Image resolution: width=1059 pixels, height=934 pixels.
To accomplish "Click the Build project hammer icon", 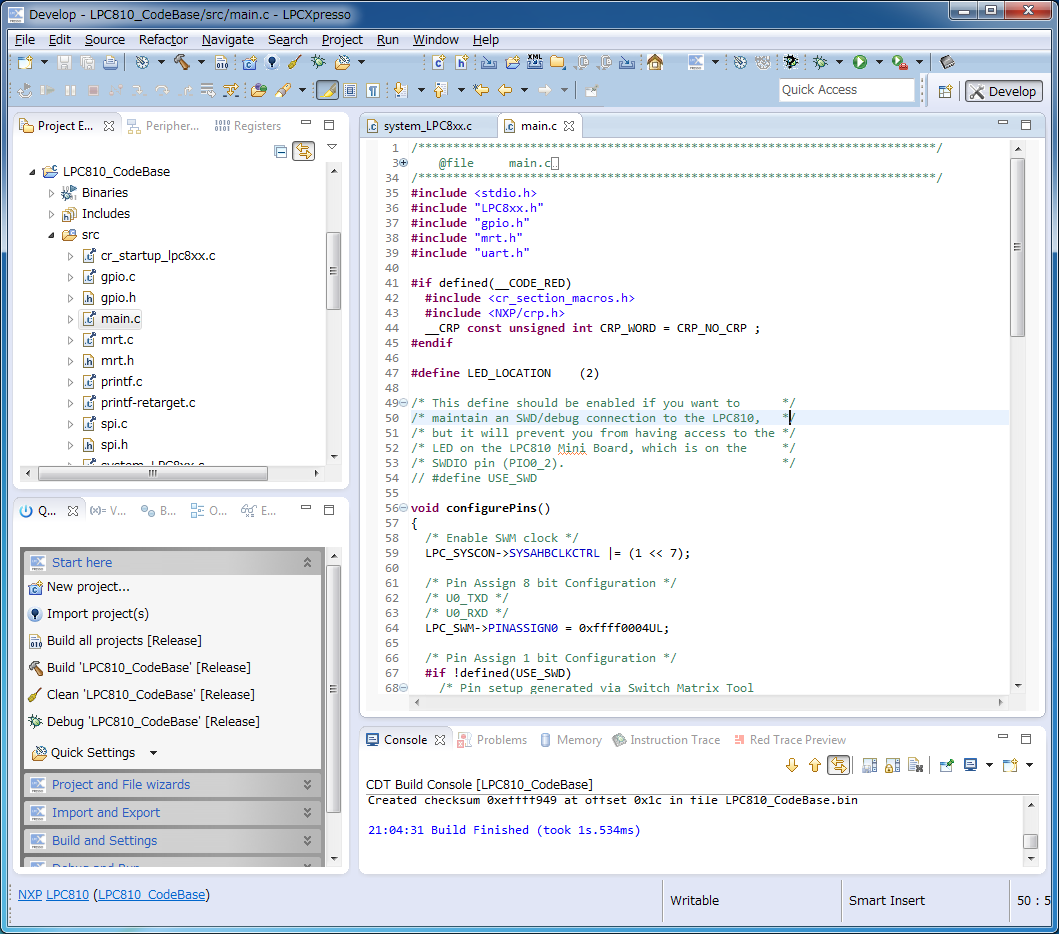I will [181, 62].
